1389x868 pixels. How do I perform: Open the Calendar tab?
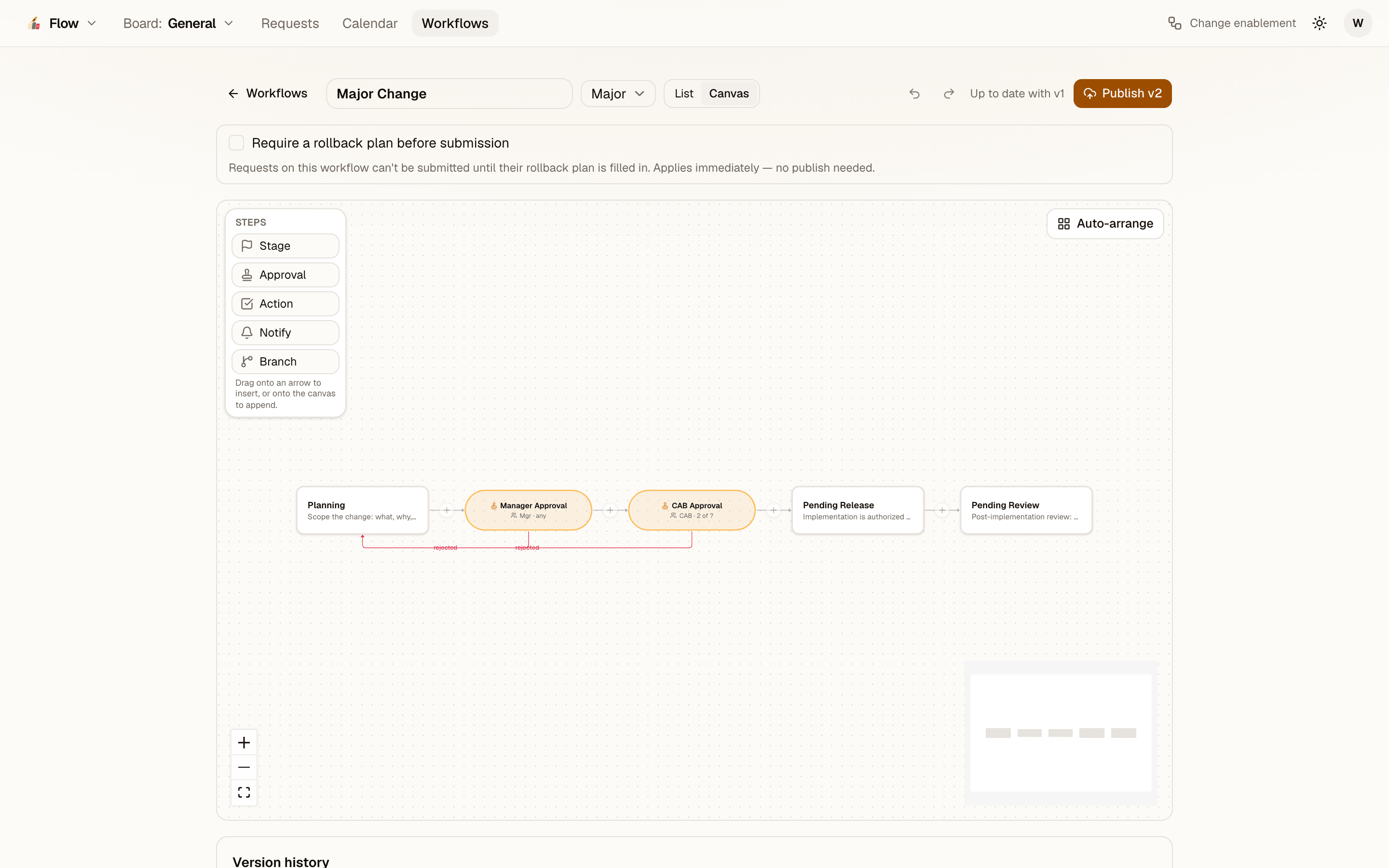369,23
